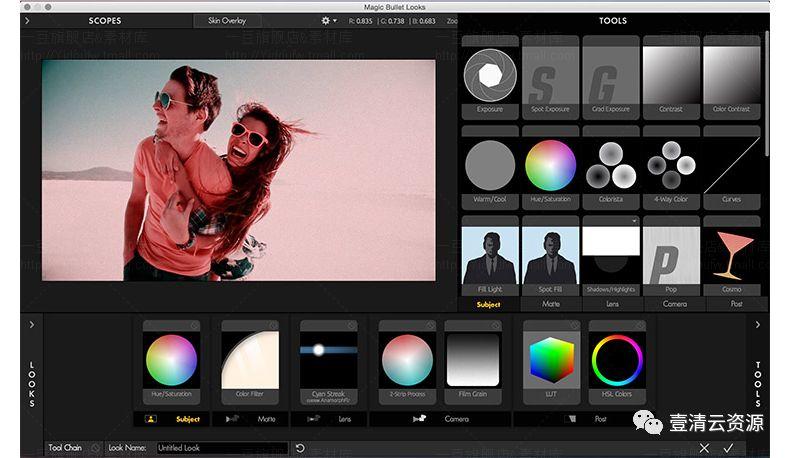The height and width of the screenshot is (458, 790).
Task: Select Hue/Saturation card in the tool chain
Action: (171, 362)
